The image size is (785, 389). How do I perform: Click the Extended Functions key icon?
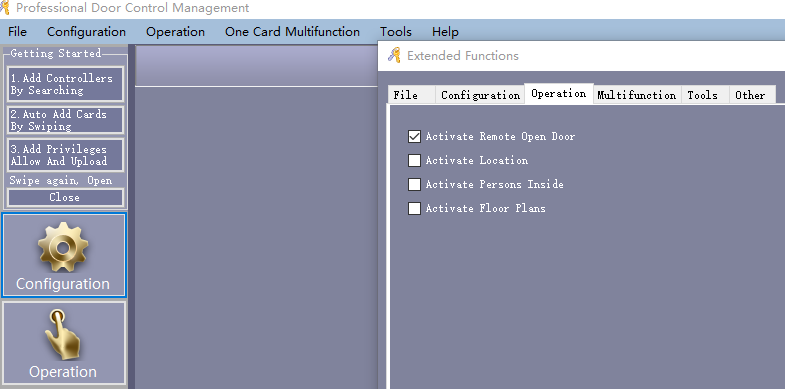(x=395, y=55)
